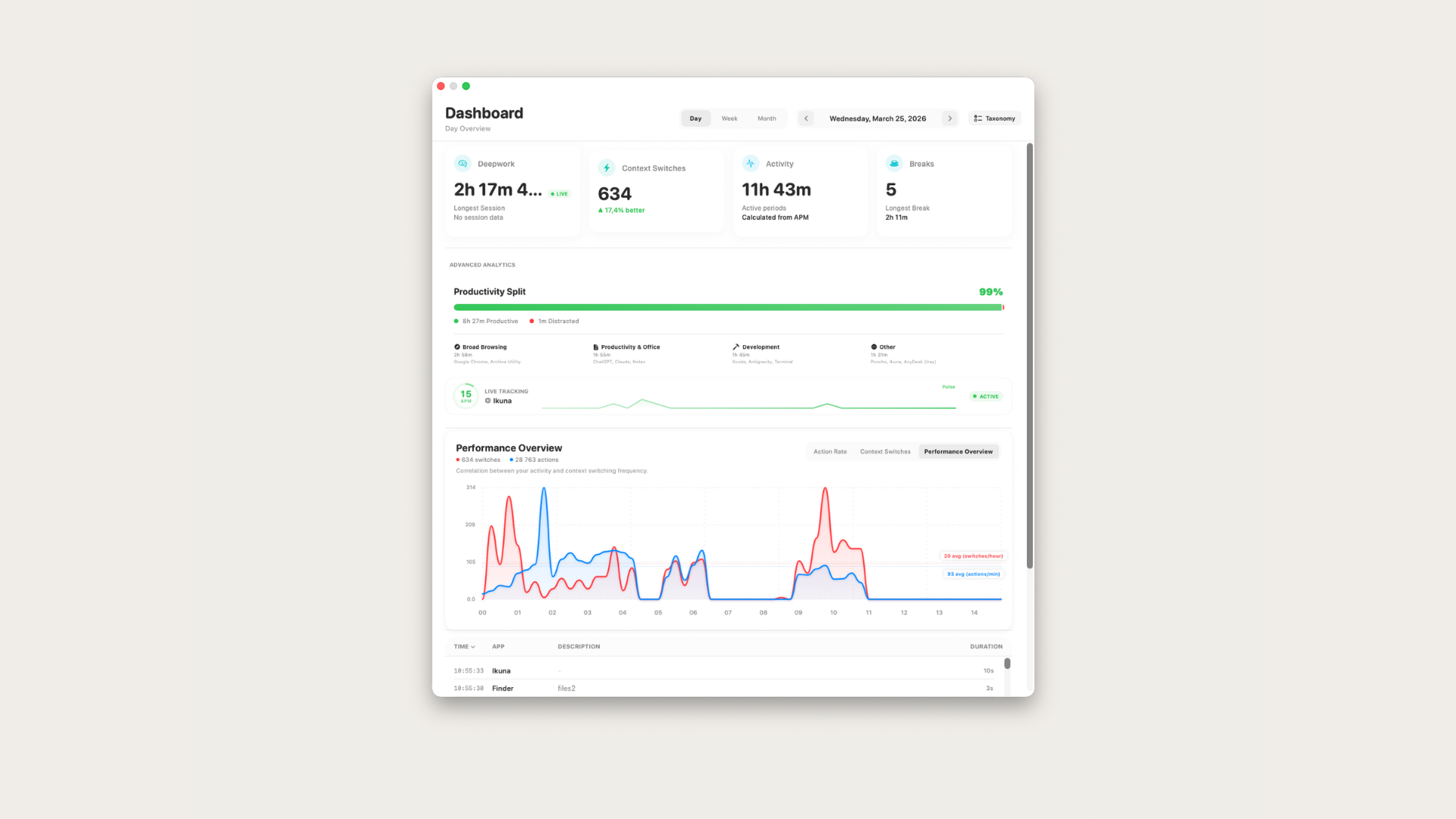Click the green Productivity Split progress bar
Image resolution: width=1456 pixels, height=819 pixels.
[728, 307]
